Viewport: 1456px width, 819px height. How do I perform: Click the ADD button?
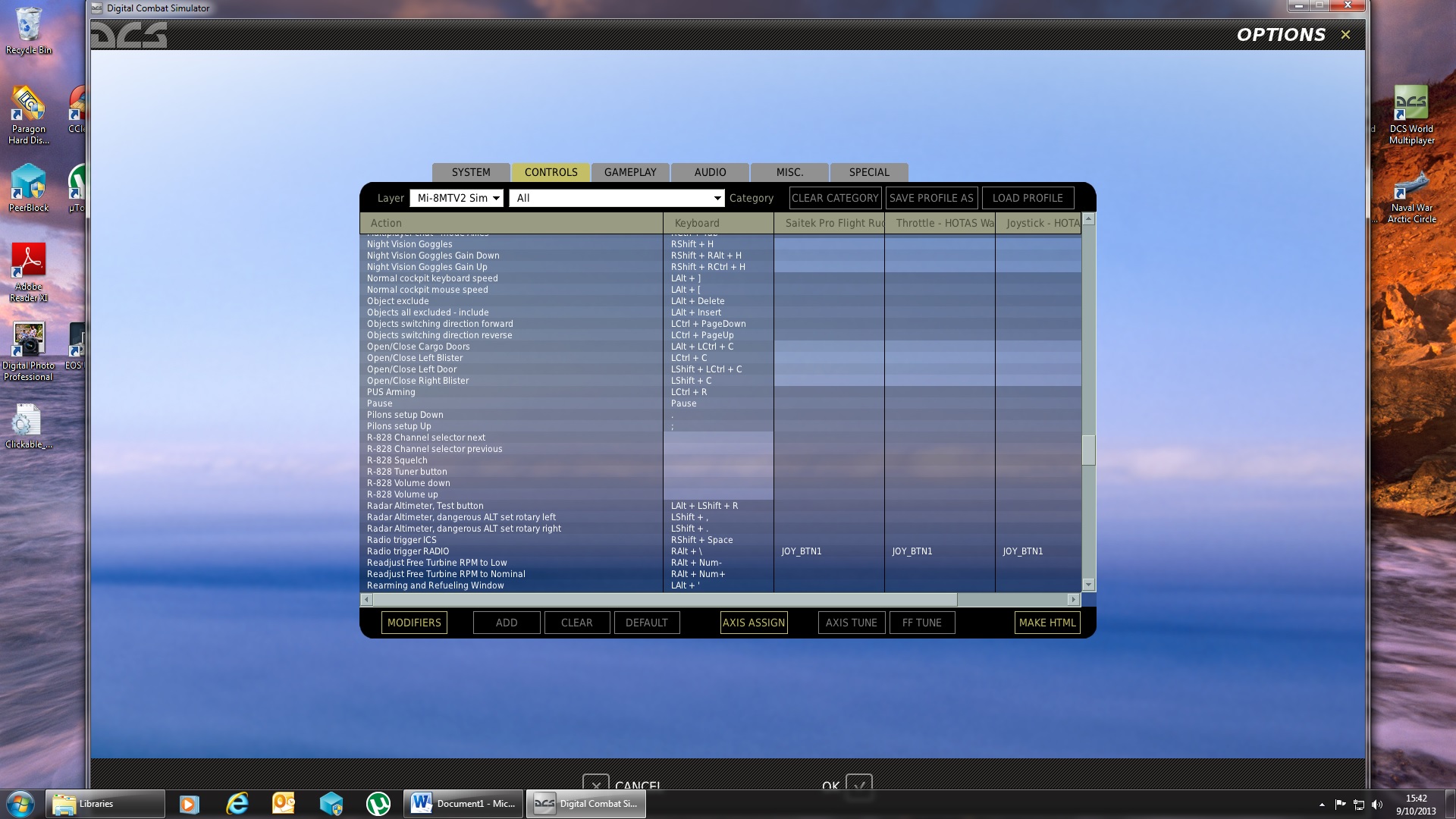pyautogui.click(x=507, y=623)
